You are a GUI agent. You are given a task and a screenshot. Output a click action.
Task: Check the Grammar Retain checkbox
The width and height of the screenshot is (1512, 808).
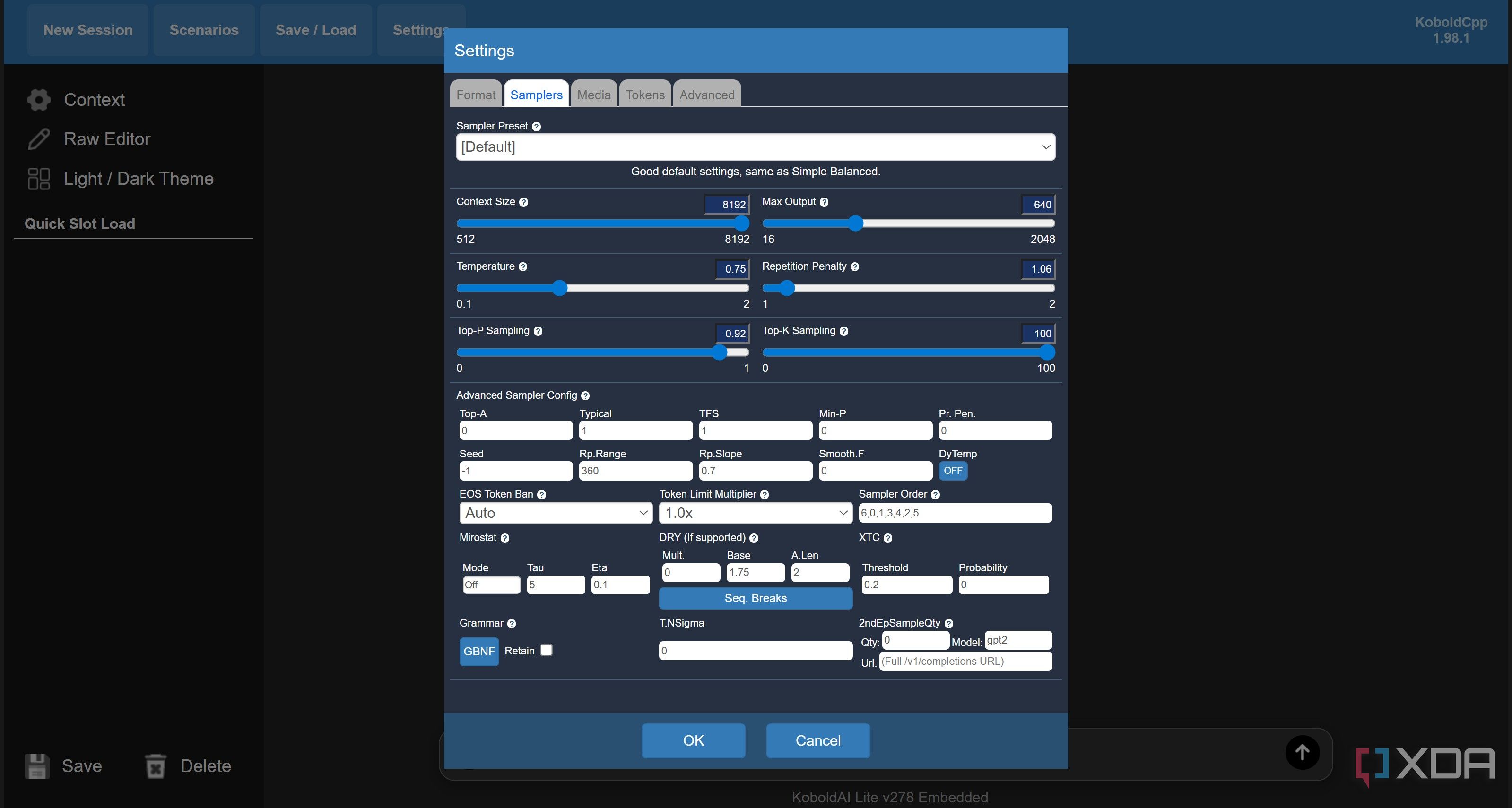[x=547, y=650]
